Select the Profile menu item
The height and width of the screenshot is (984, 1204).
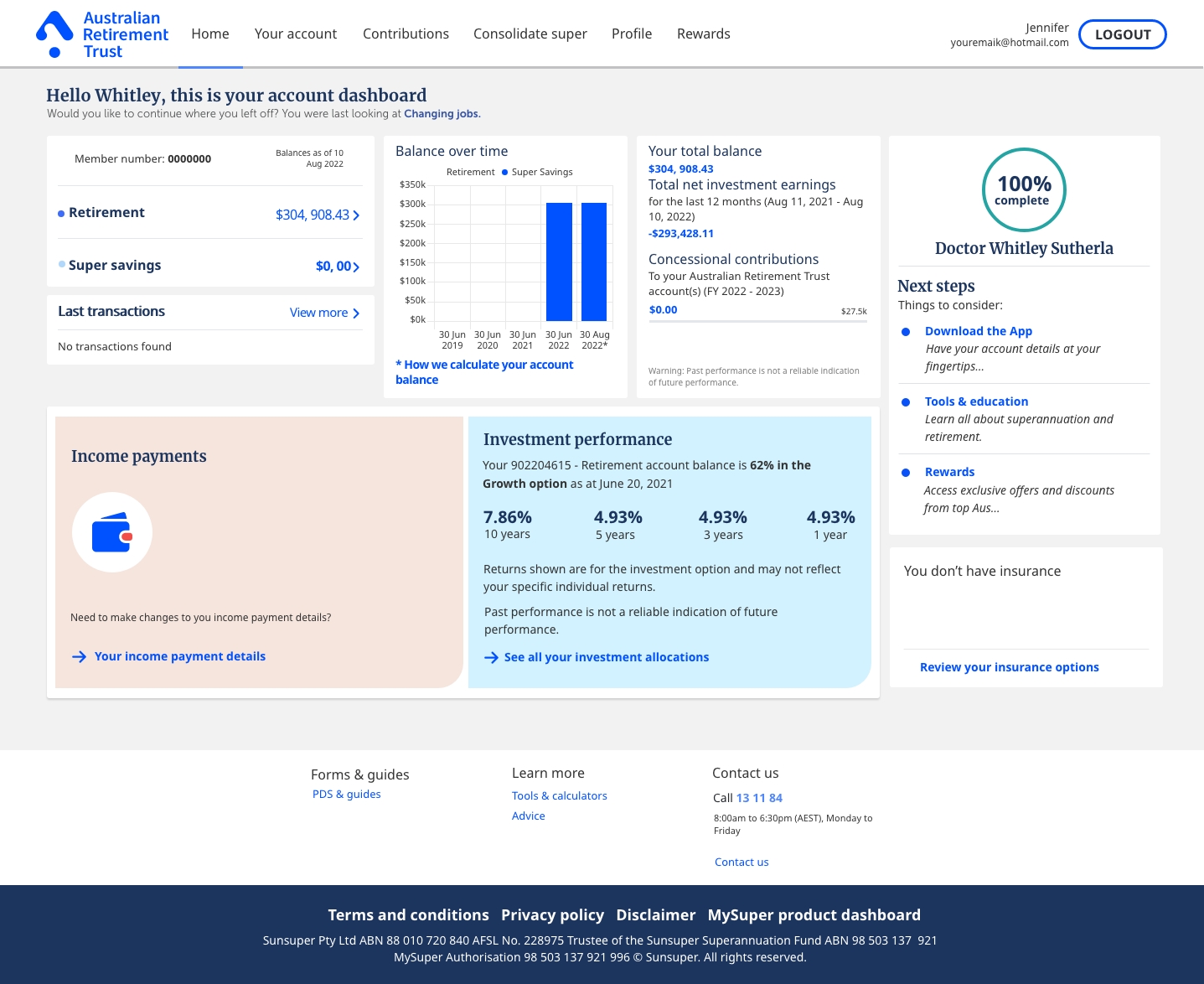tap(632, 34)
